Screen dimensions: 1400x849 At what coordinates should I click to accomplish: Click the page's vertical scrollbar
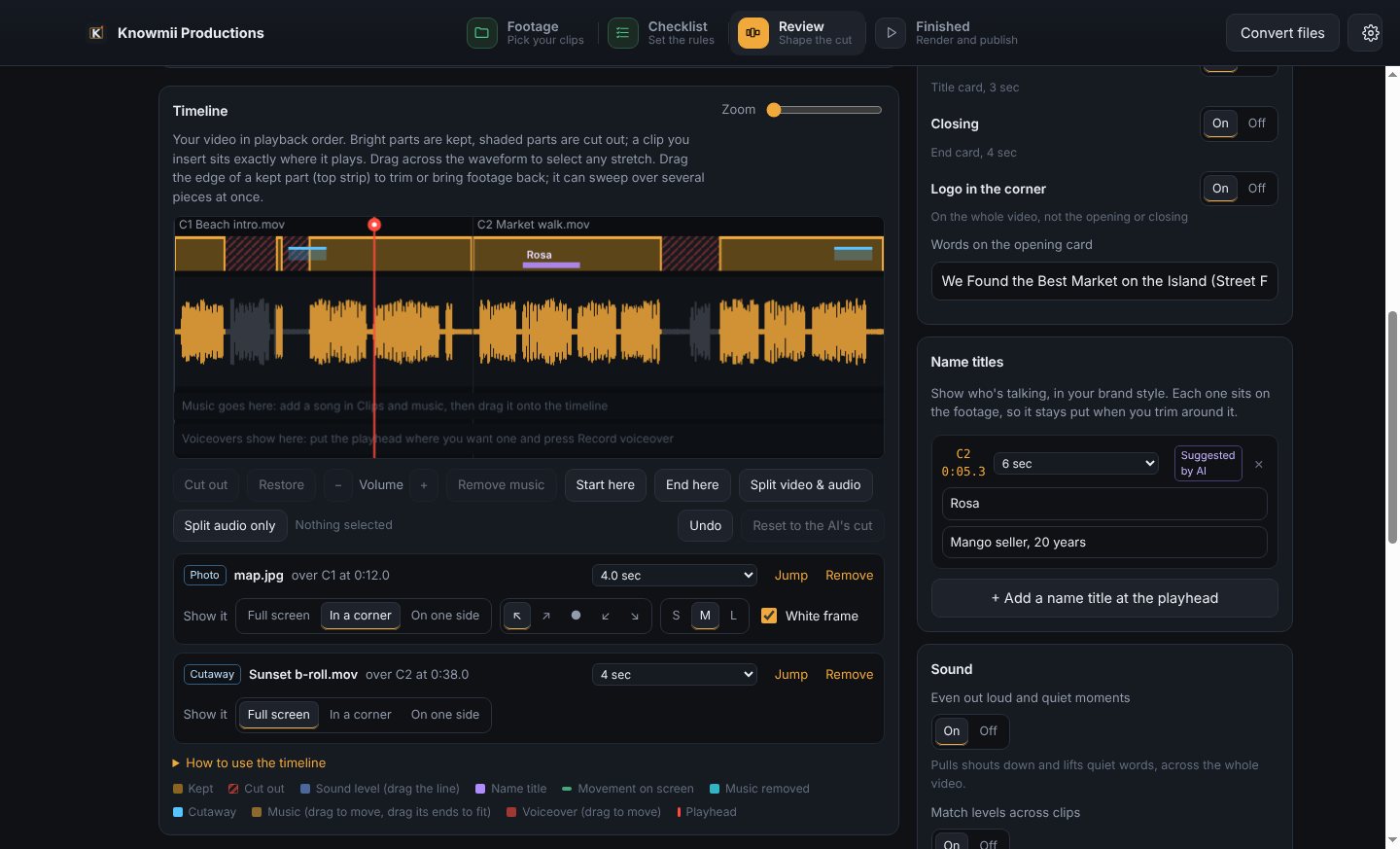point(1392,428)
